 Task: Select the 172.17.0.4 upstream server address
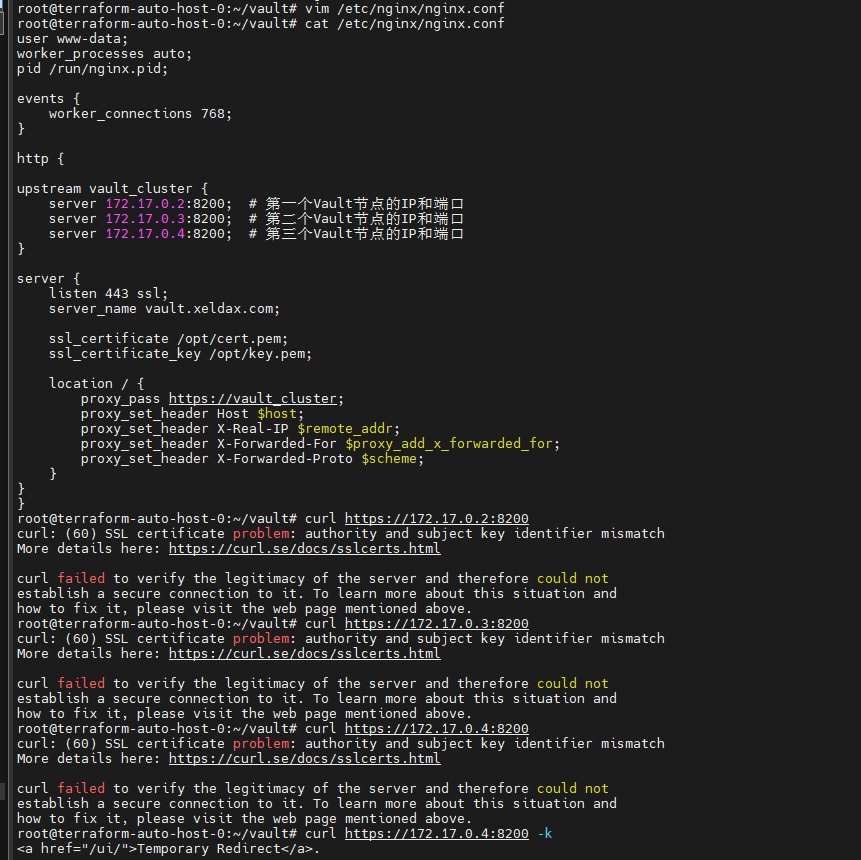pyautogui.click(x=145, y=233)
